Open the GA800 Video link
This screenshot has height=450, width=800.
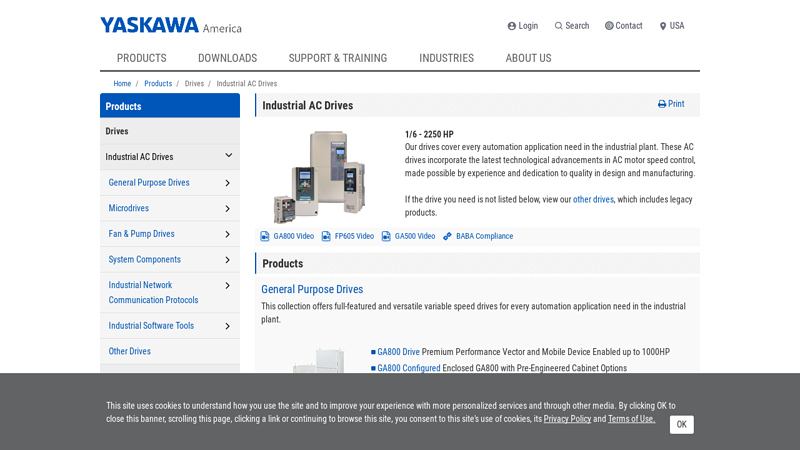click(x=293, y=236)
